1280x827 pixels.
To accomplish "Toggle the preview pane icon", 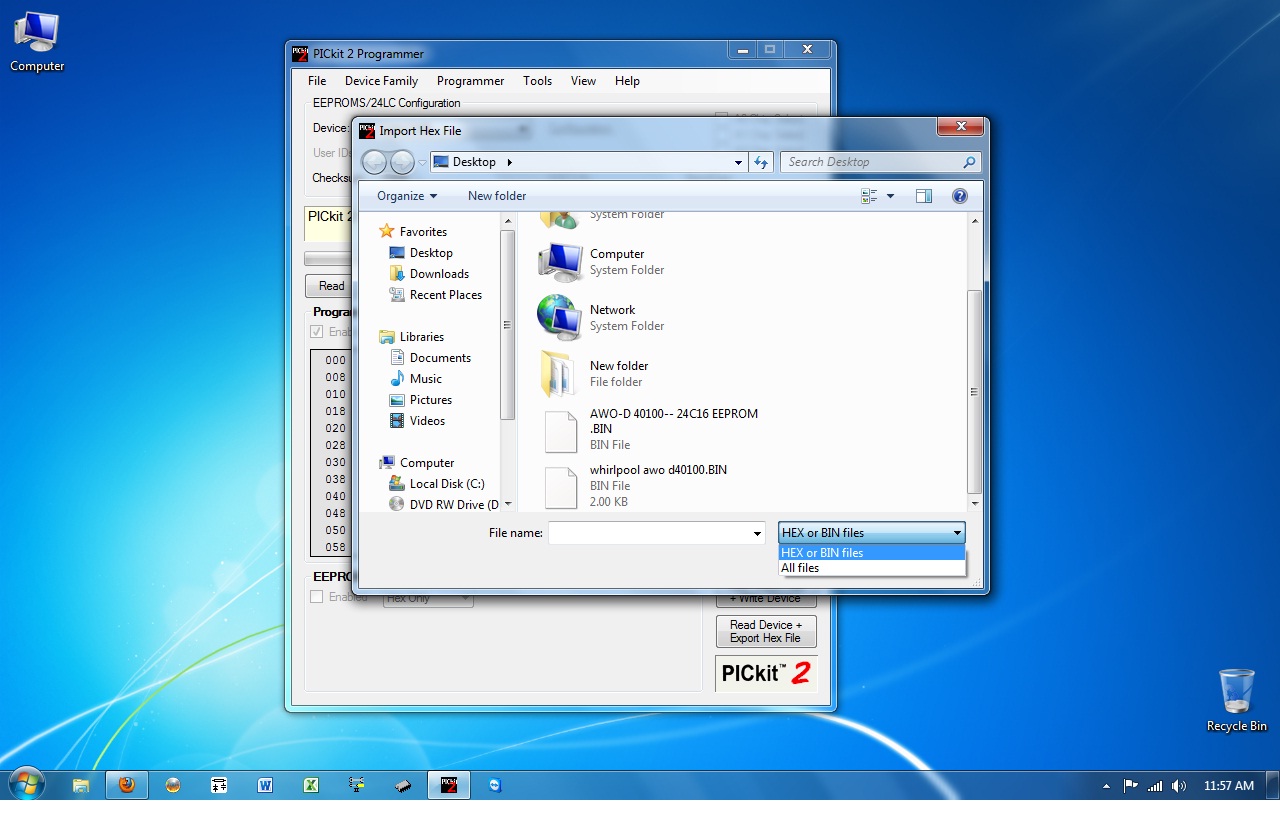I will point(924,196).
